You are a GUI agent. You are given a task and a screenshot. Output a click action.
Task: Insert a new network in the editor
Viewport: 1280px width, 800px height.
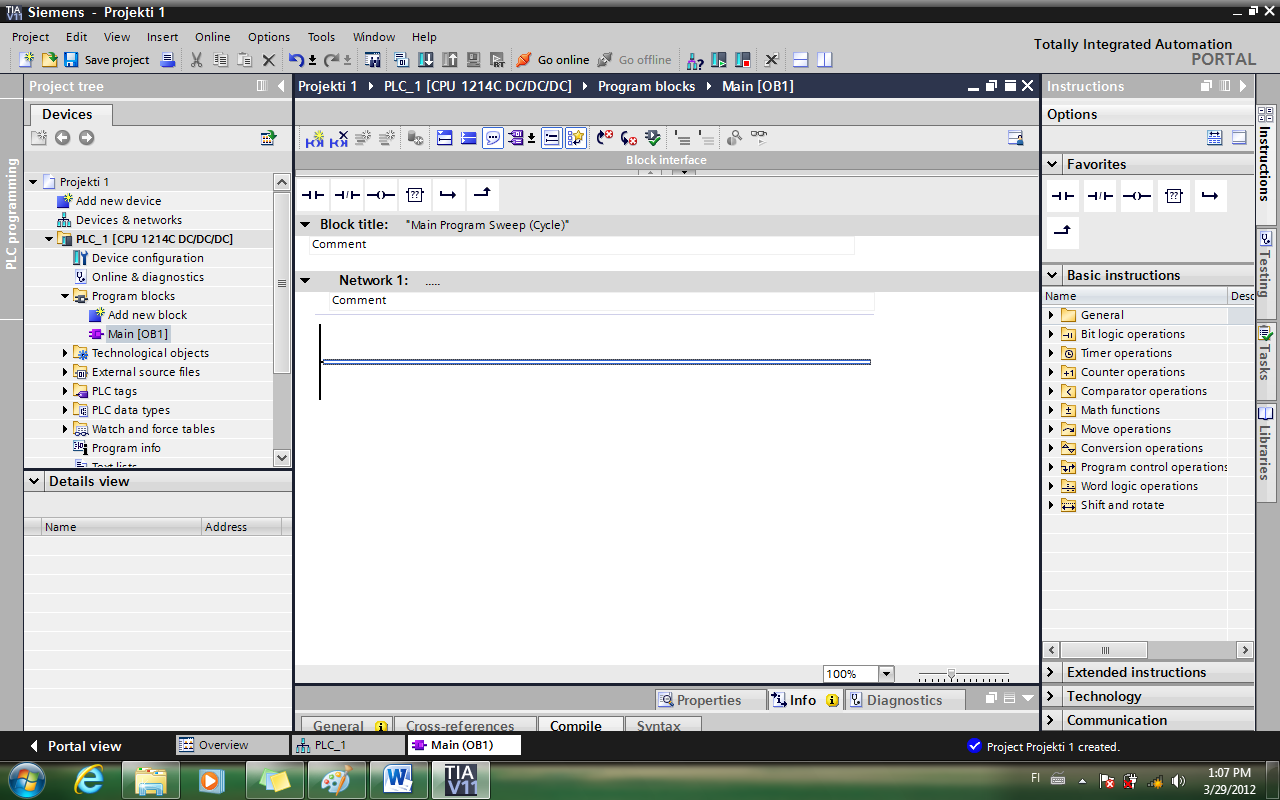click(x=314, y=138)
